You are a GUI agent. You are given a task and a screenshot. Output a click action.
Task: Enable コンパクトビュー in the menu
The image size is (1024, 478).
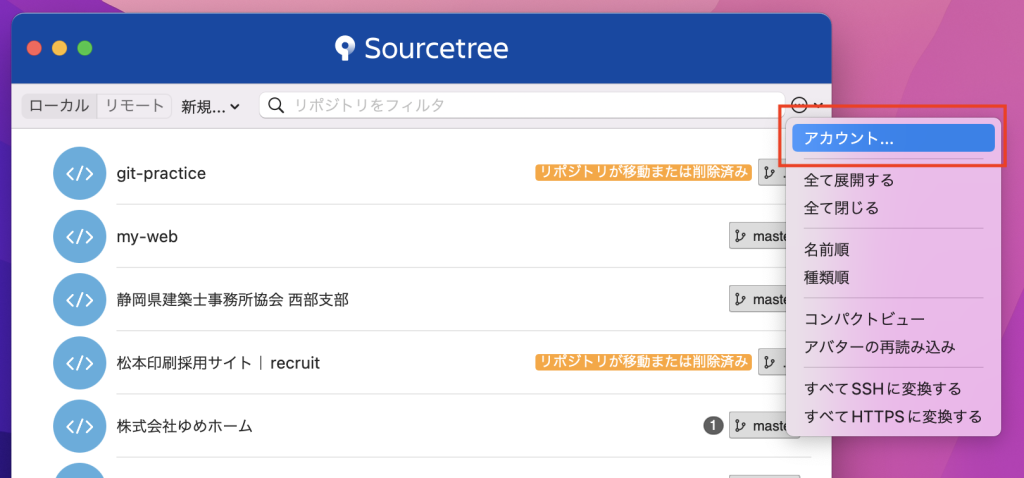pyautogui.click(x=864, y=319)
